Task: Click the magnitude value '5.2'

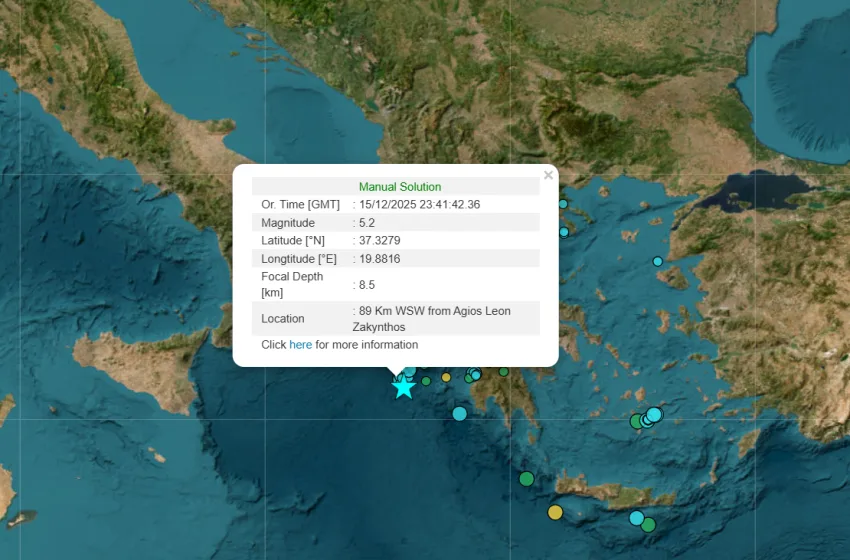Action: (367, 223)
